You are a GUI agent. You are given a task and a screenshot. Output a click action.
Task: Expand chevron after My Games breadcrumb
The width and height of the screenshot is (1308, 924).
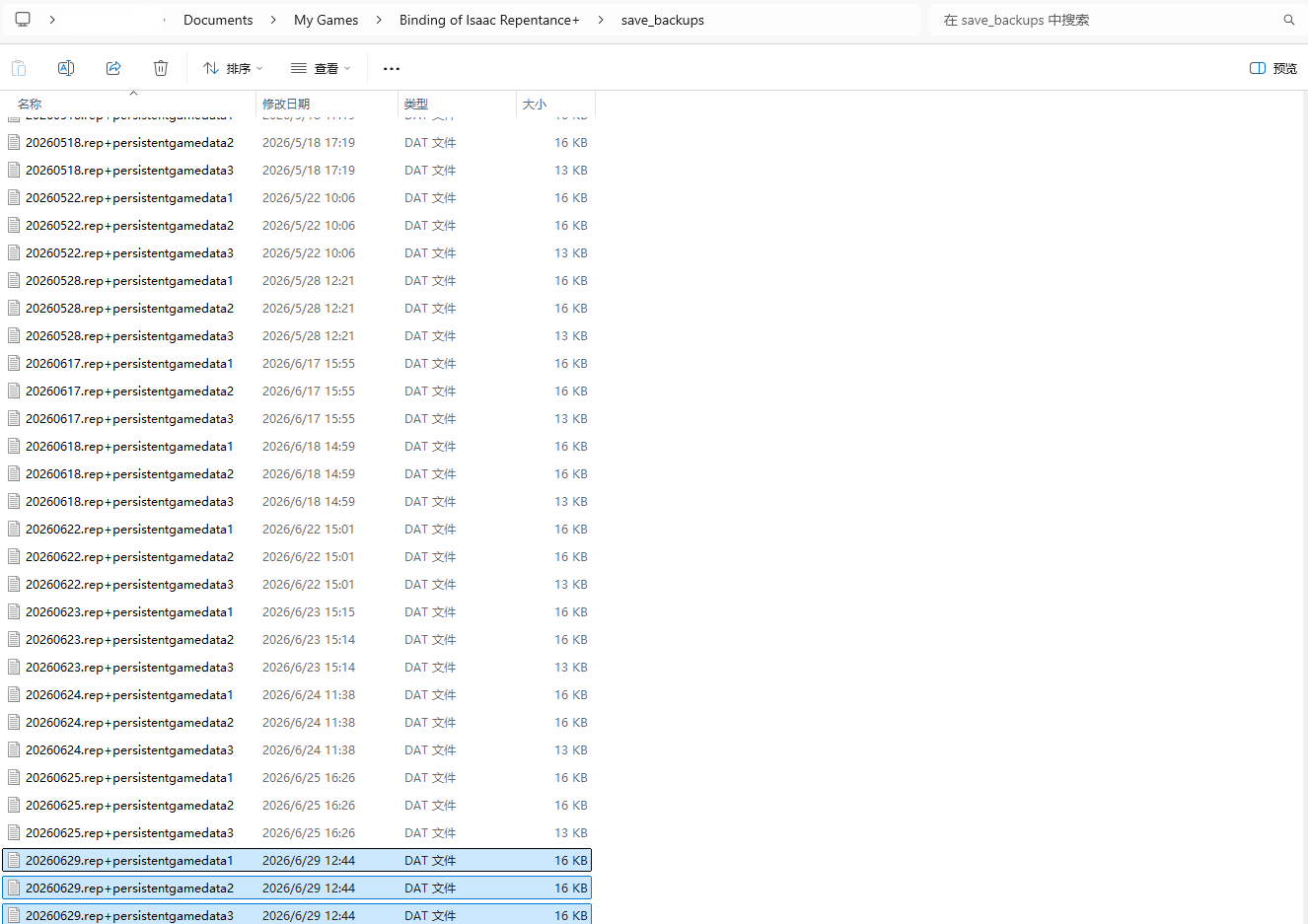(379, 20)
